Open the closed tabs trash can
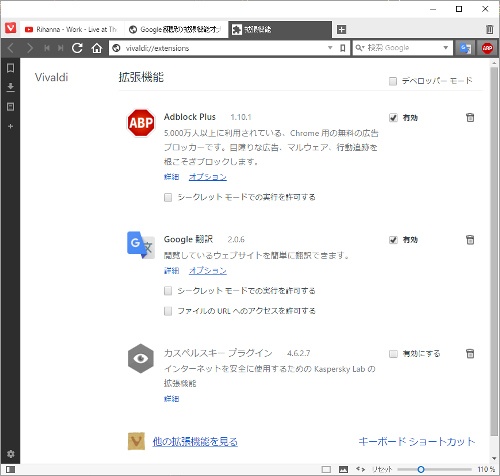This screenshot has height=476, width=500. click(489, 29)
